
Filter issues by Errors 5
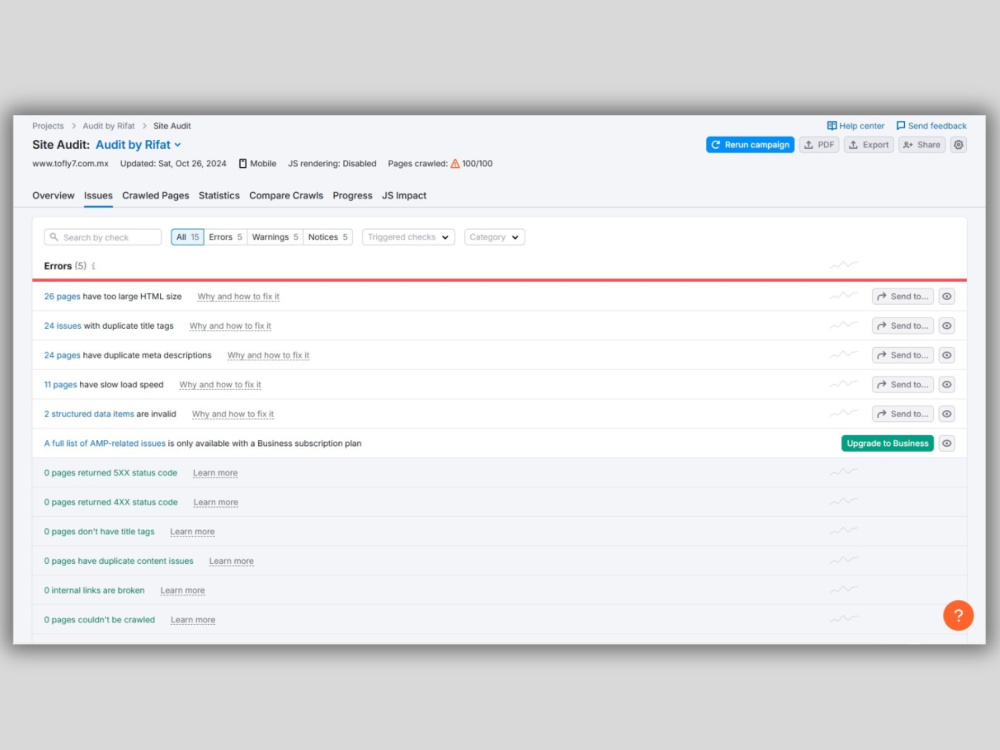[225, 237]
